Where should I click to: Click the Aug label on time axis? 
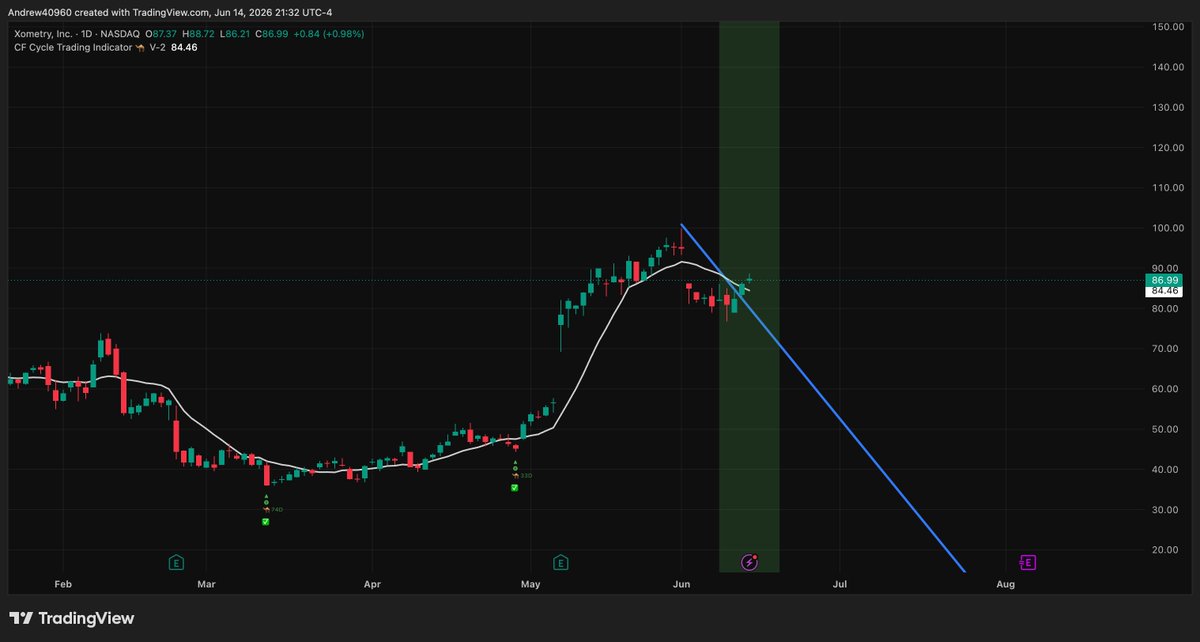[x=1005, y=583]
